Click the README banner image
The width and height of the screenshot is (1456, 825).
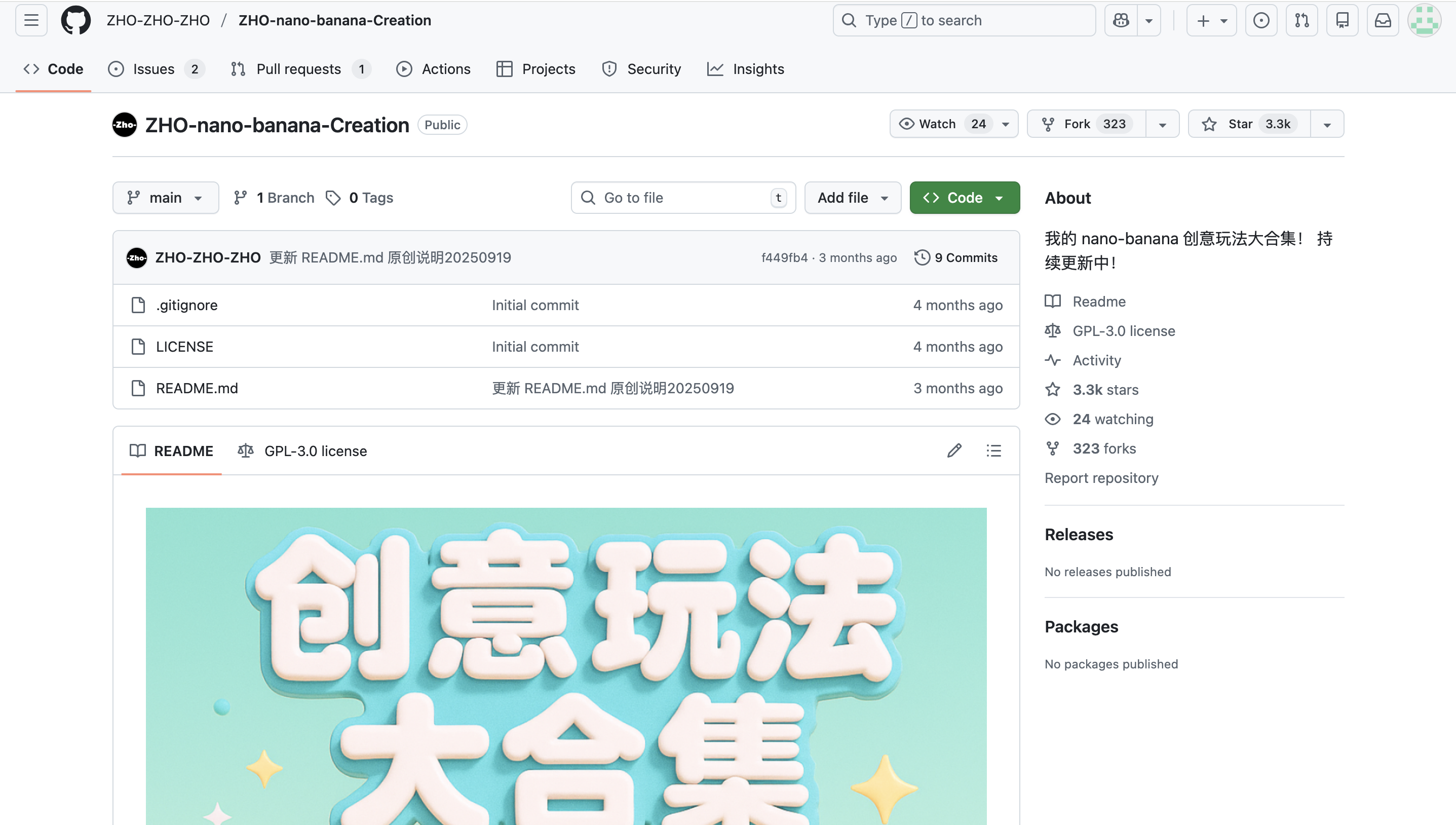point(566,666)
